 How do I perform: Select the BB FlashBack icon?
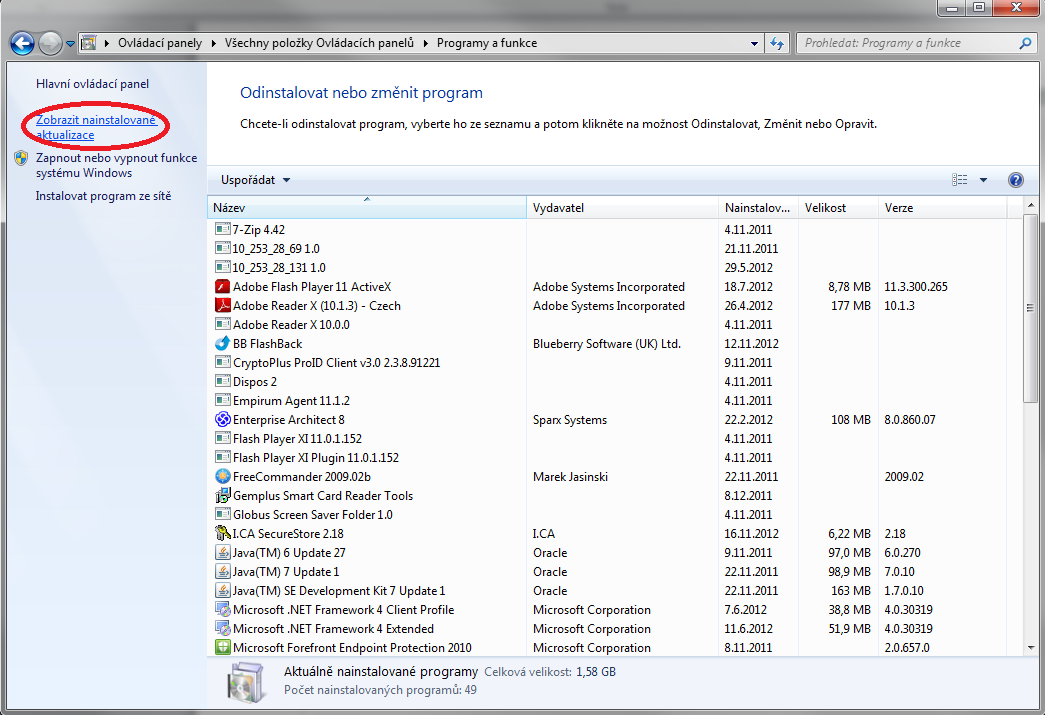coord(223,343)
